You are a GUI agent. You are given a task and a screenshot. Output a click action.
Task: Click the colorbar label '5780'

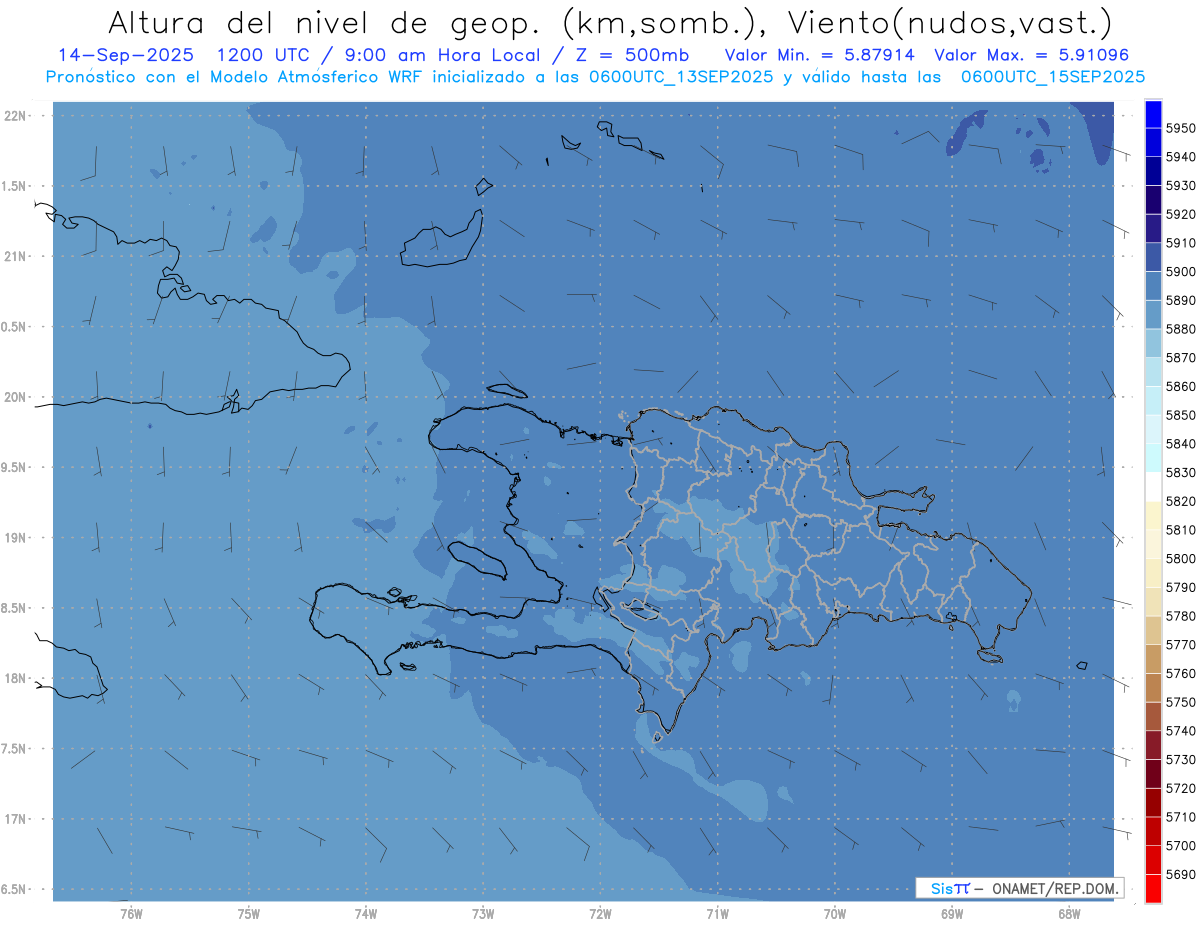(1181, 616)
